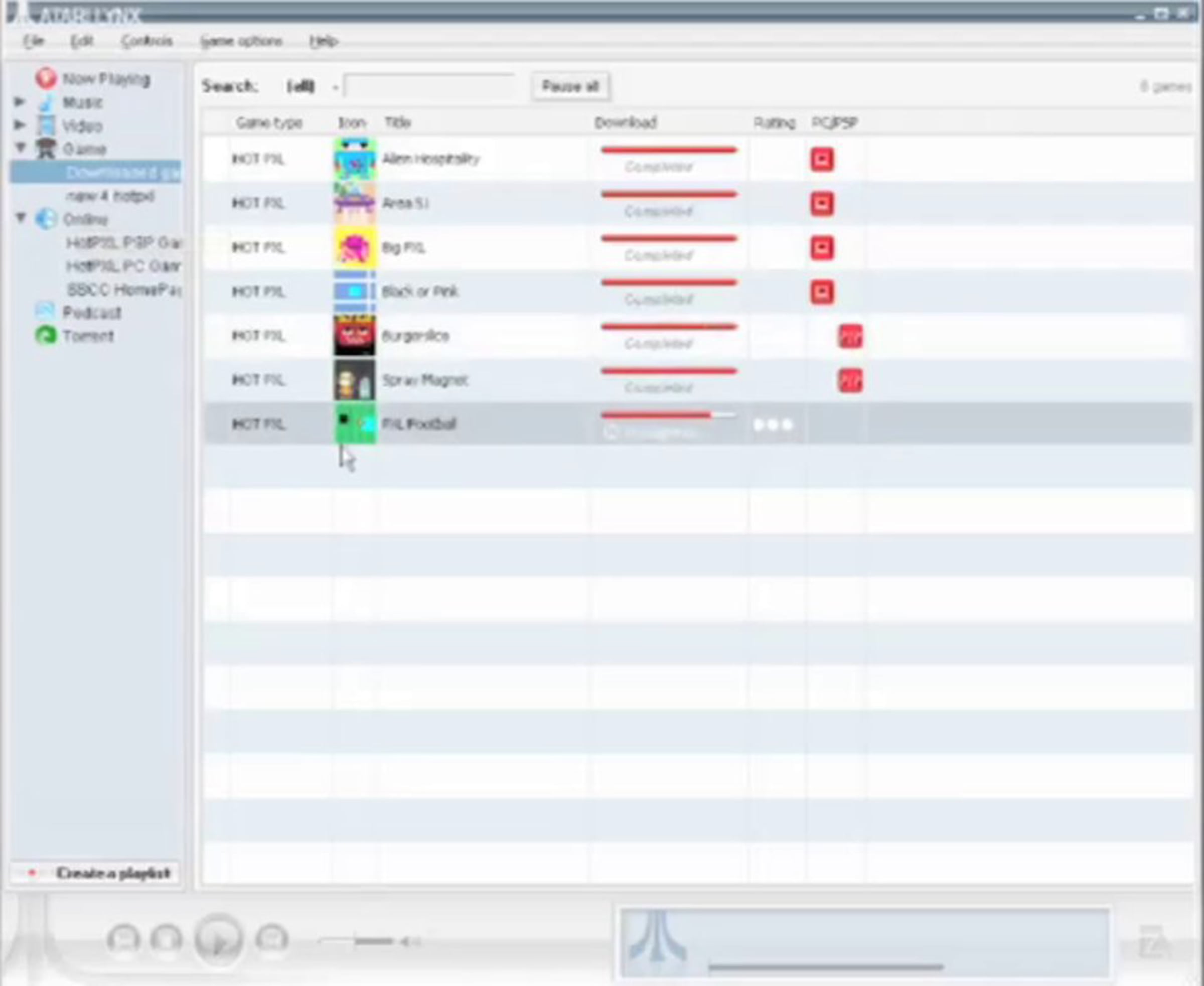Collapse the Online tree node arrow
1204x986 pixels.
(21, 218)
